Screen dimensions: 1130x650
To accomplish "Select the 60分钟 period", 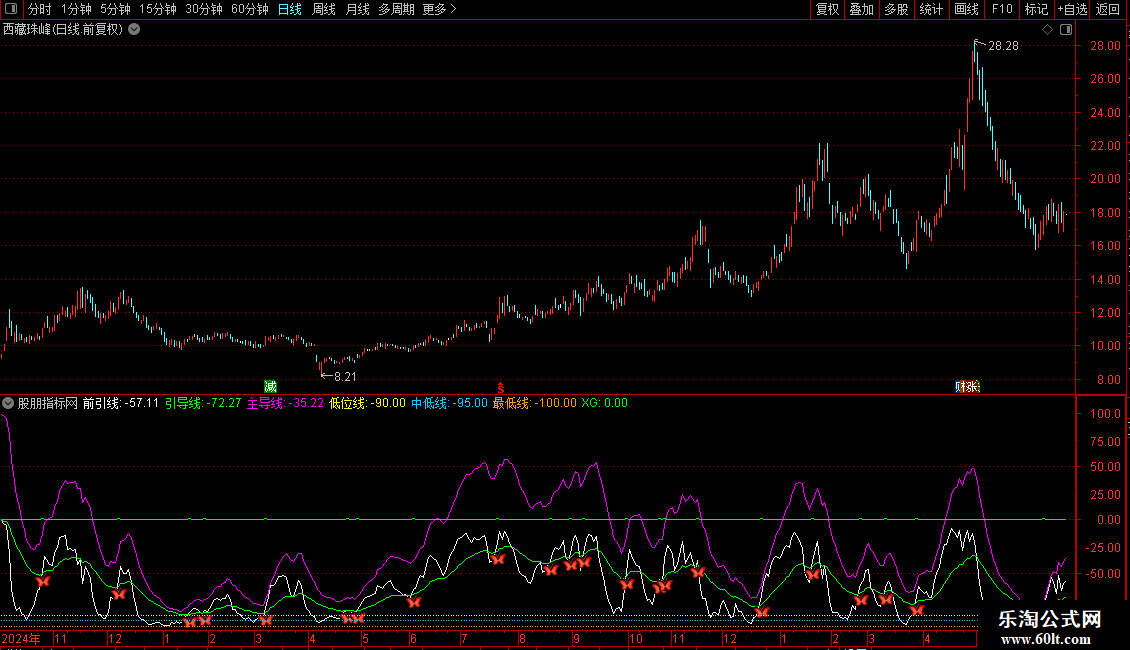I will [x=250, y=9].
